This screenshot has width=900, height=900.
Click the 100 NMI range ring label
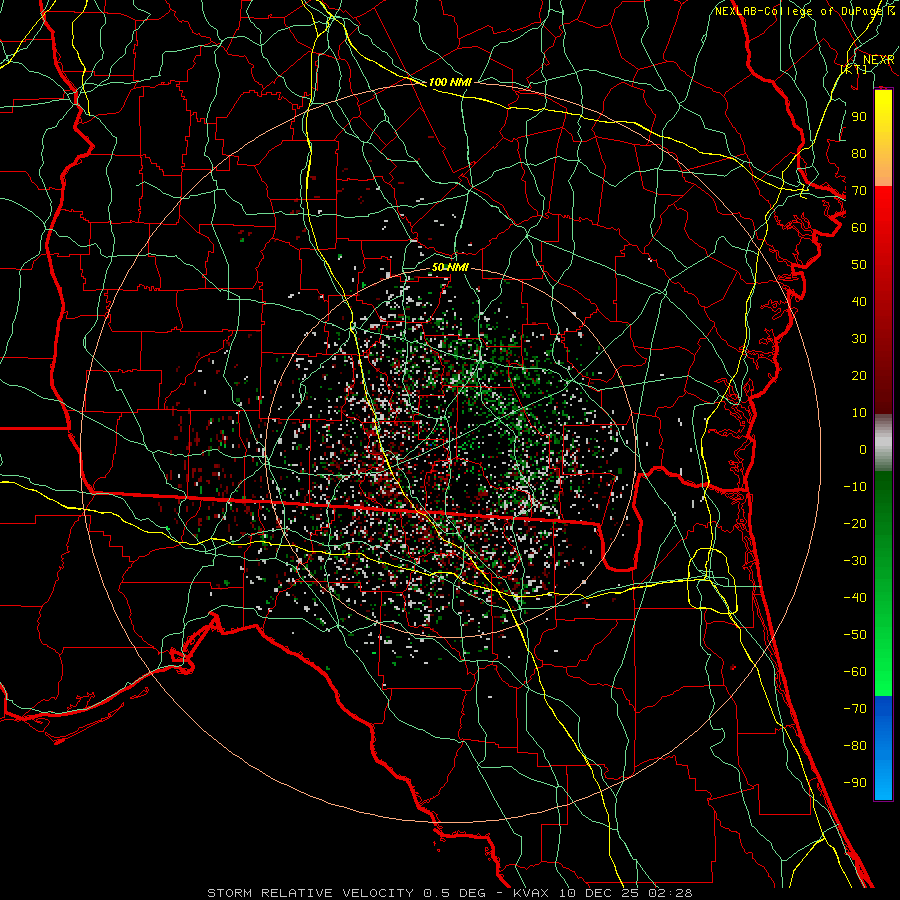[x=450, y=82]
